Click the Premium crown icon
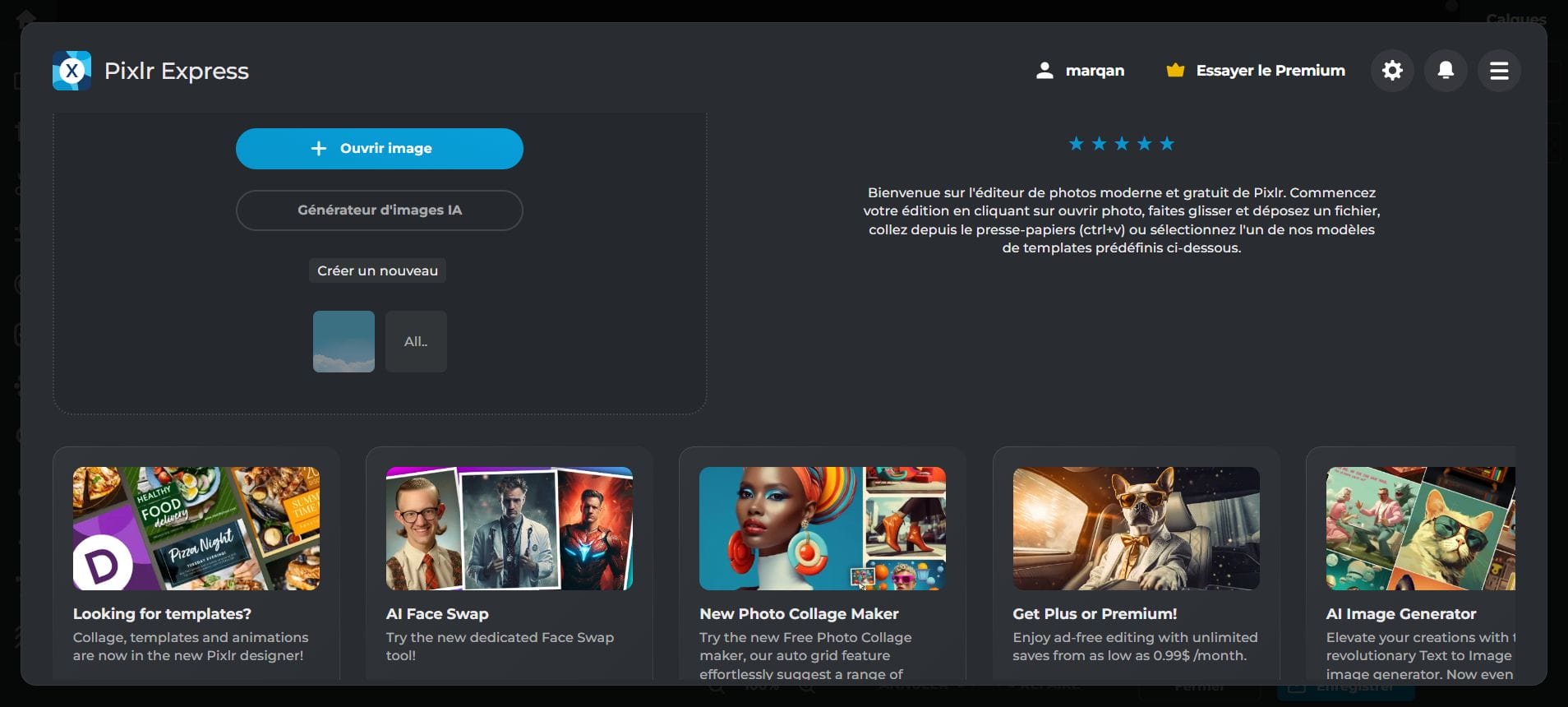Viewport: 1568px width, 707px height. 1175,71
